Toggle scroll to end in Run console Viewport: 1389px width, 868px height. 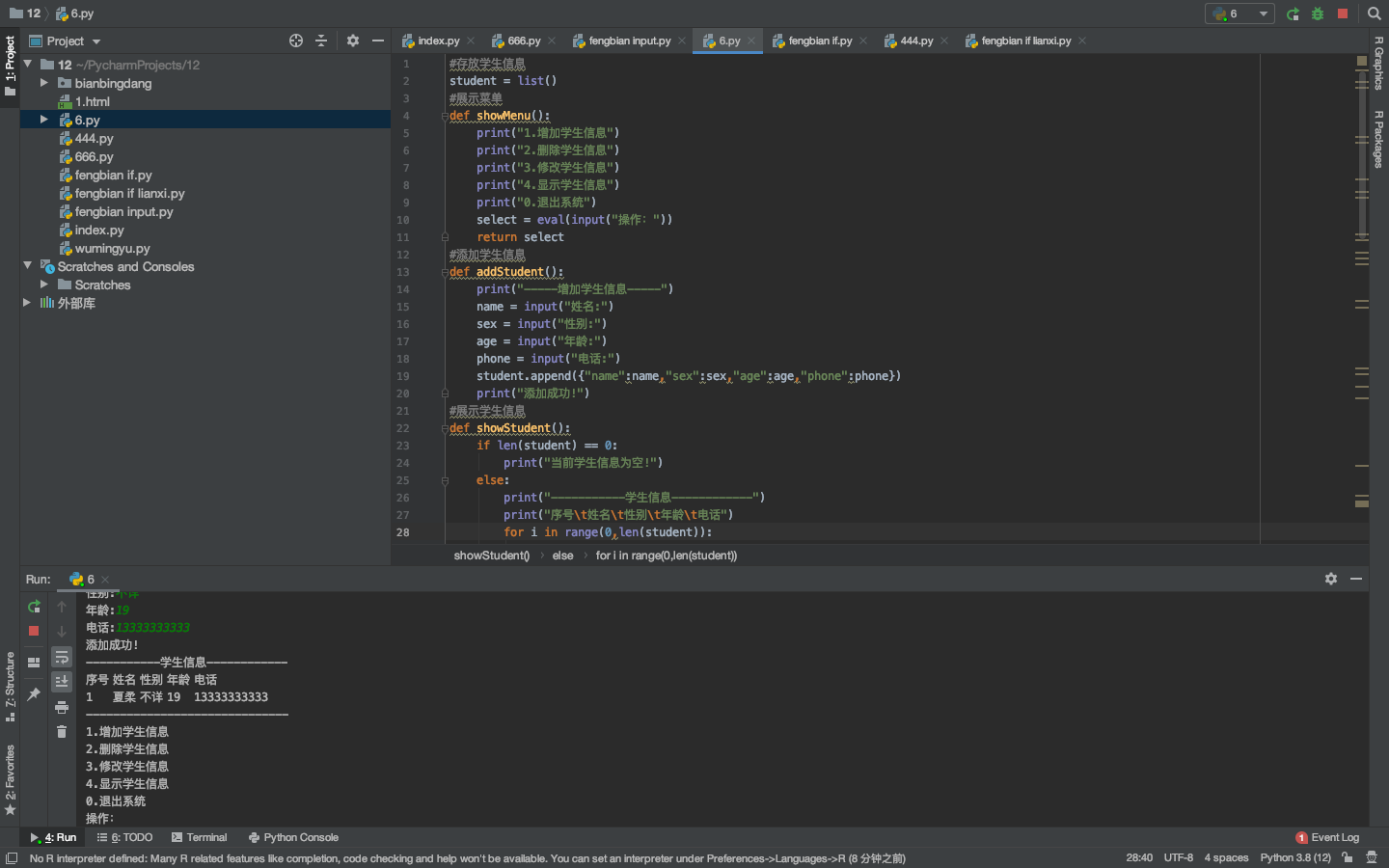tap(62, 682)
